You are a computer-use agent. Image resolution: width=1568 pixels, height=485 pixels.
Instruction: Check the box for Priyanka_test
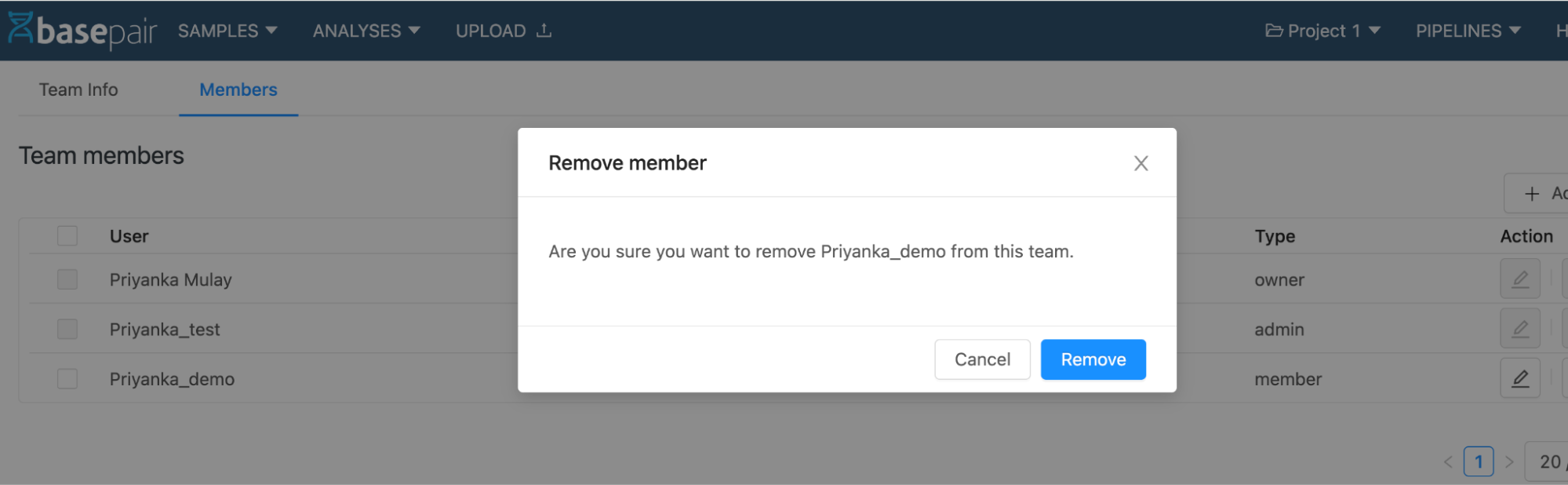tap(67, 329)
